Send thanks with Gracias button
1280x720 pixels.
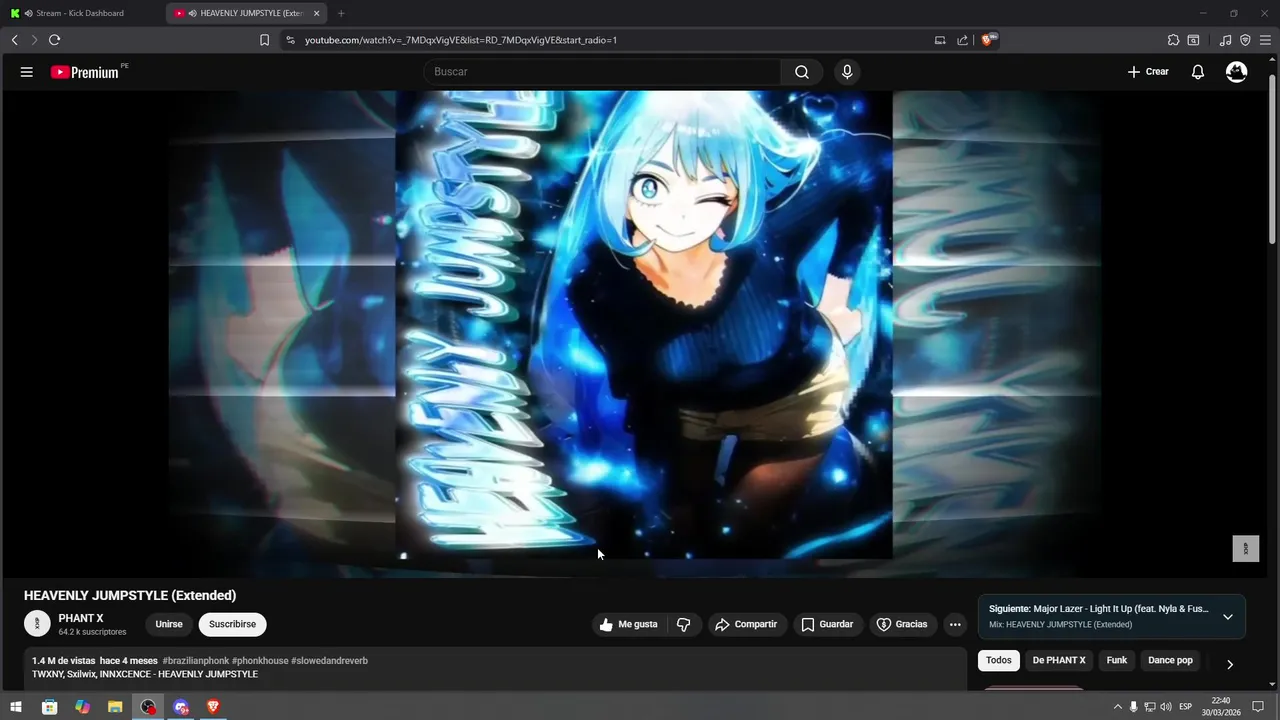[902, 624]
